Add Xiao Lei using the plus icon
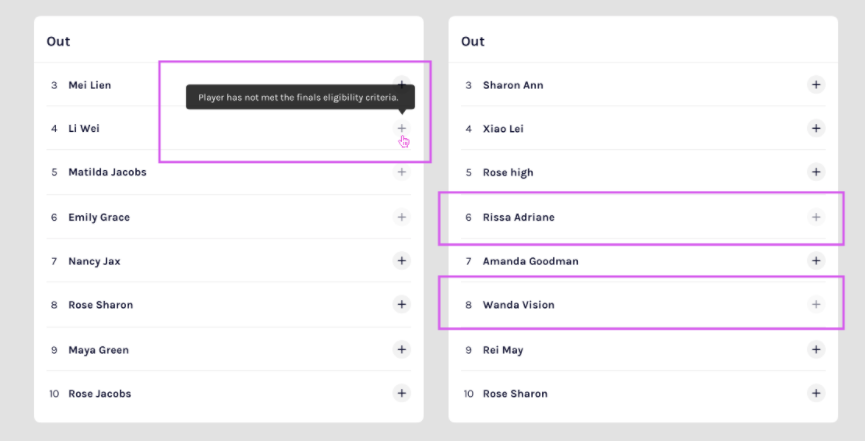 [816, 128]
